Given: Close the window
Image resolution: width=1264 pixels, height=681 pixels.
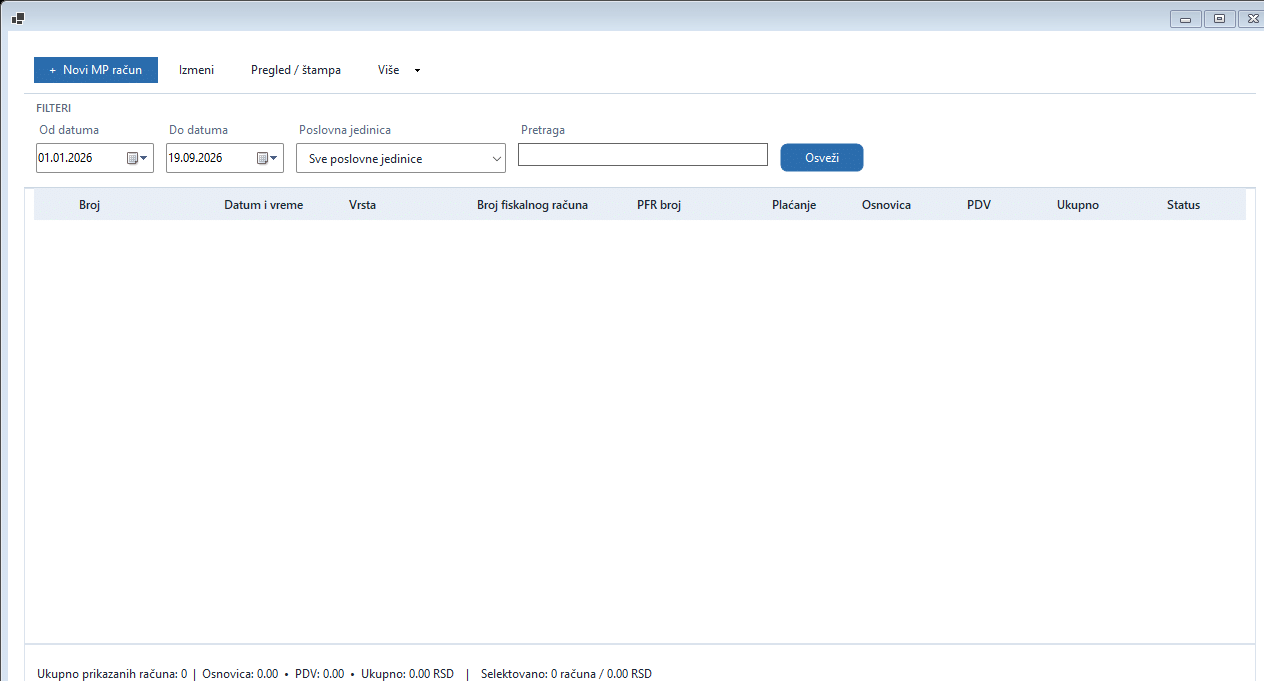Looking at the screenshot, I should tap(1251, 19).
